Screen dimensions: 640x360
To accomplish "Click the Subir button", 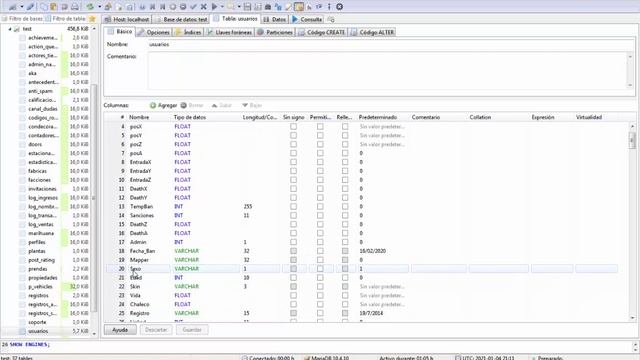I will [222, 105].
